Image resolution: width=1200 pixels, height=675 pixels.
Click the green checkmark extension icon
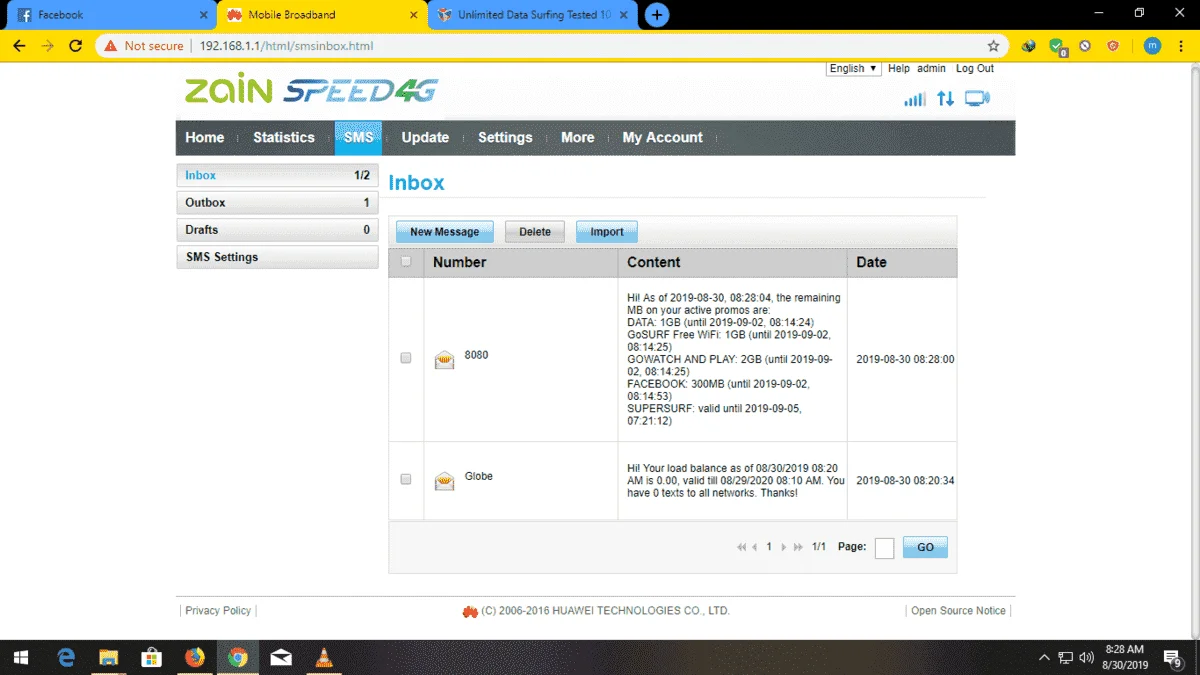point(1057,46)
